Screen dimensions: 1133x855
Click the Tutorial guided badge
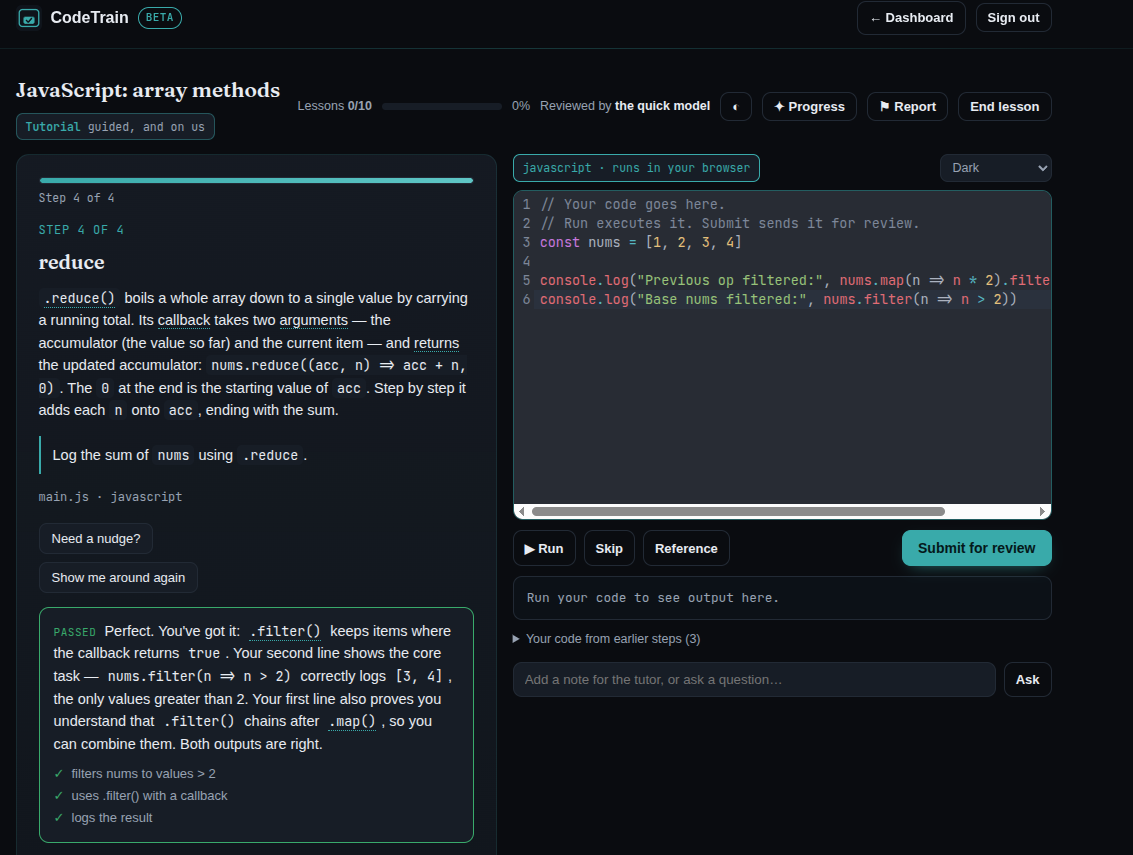(116, 126)
